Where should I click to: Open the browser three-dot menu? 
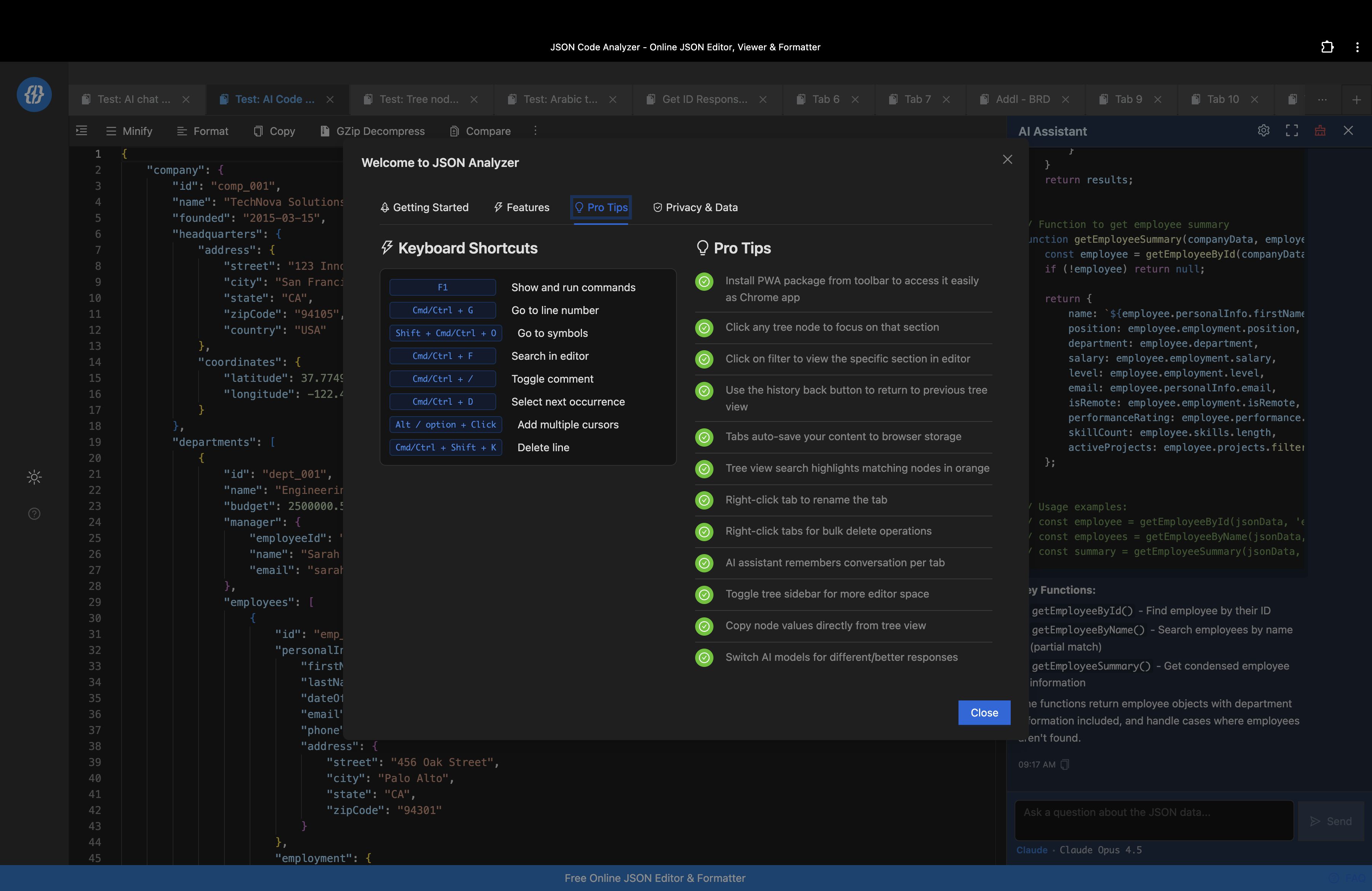coord(1358,46)
